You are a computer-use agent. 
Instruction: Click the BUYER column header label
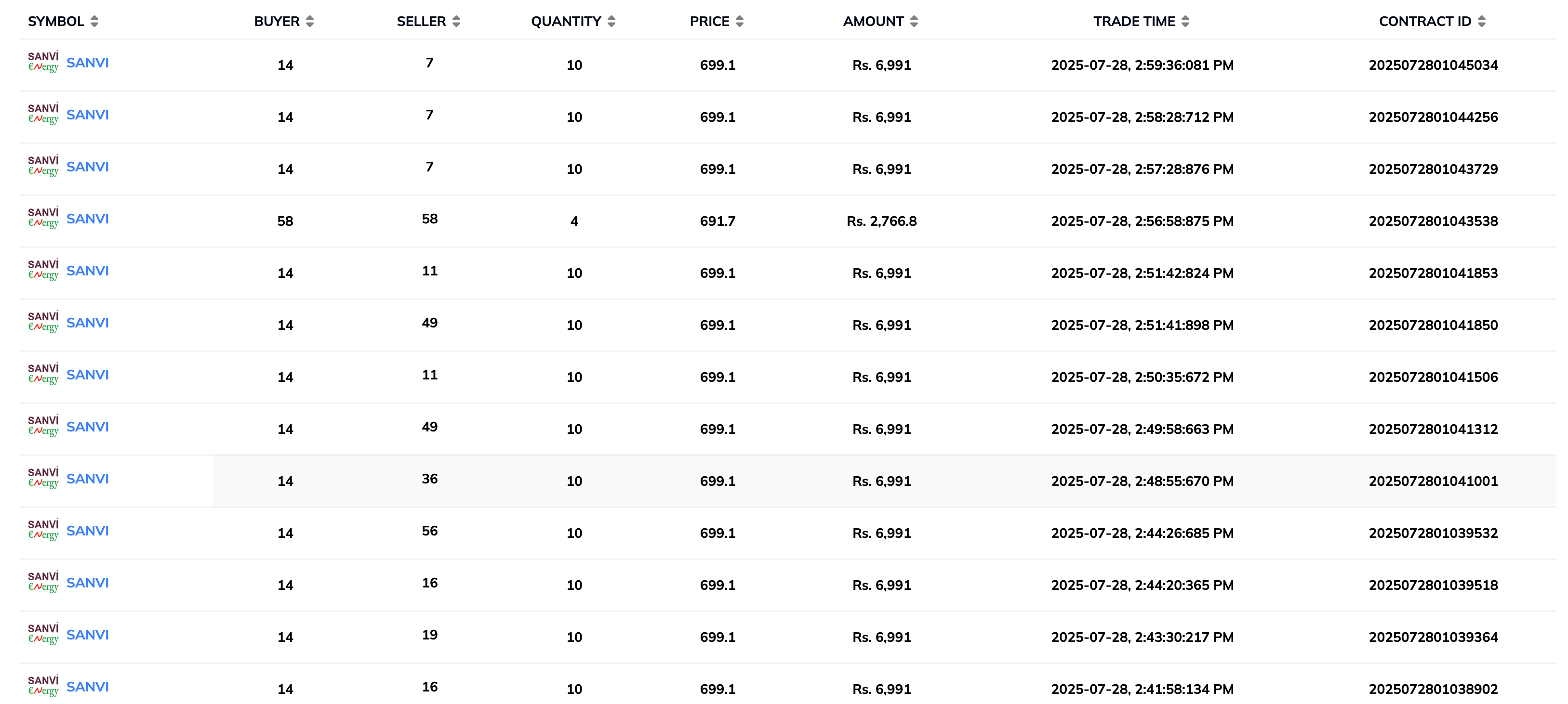point(277,21)
